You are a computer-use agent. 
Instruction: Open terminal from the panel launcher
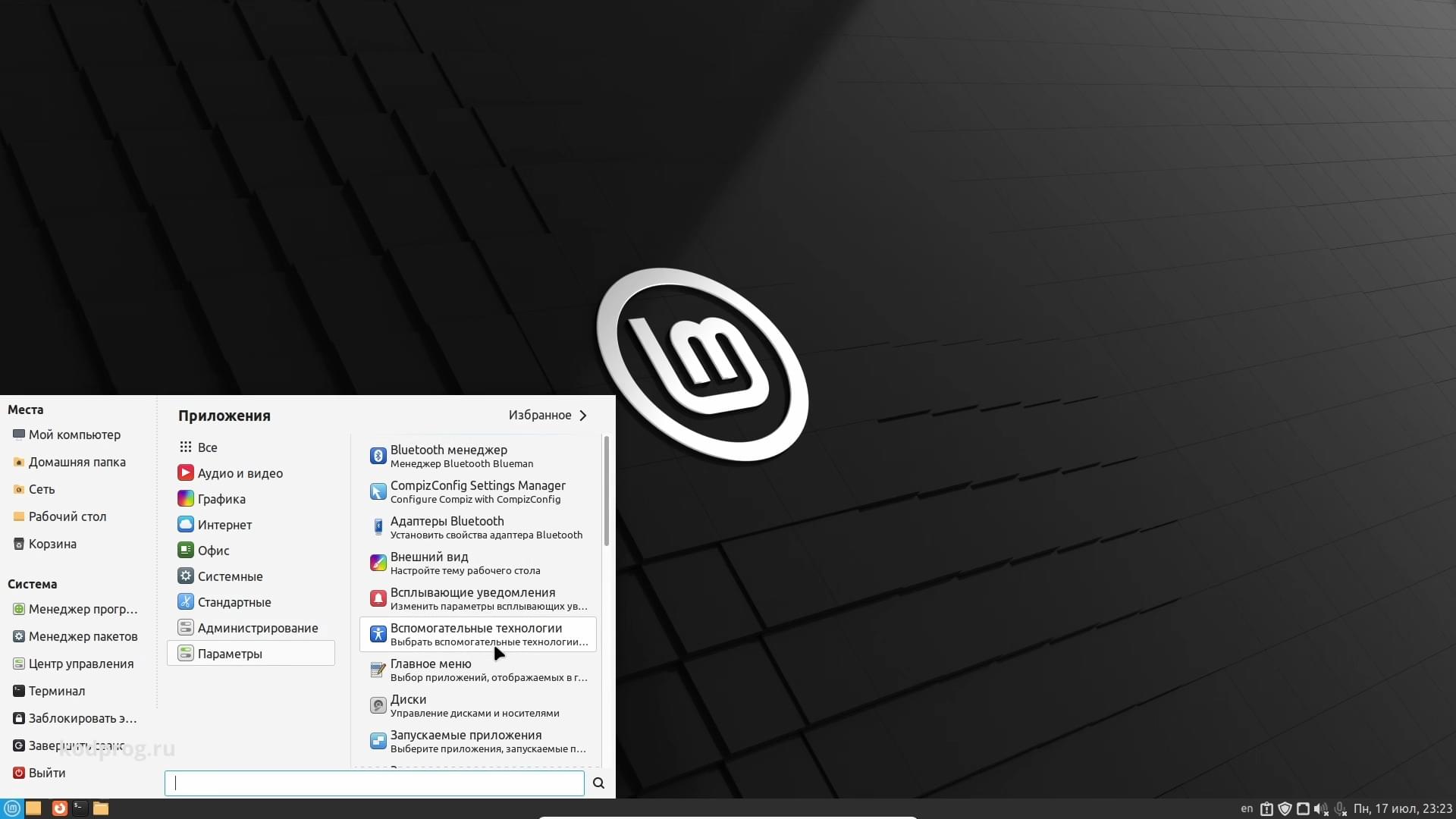[80, 808]
